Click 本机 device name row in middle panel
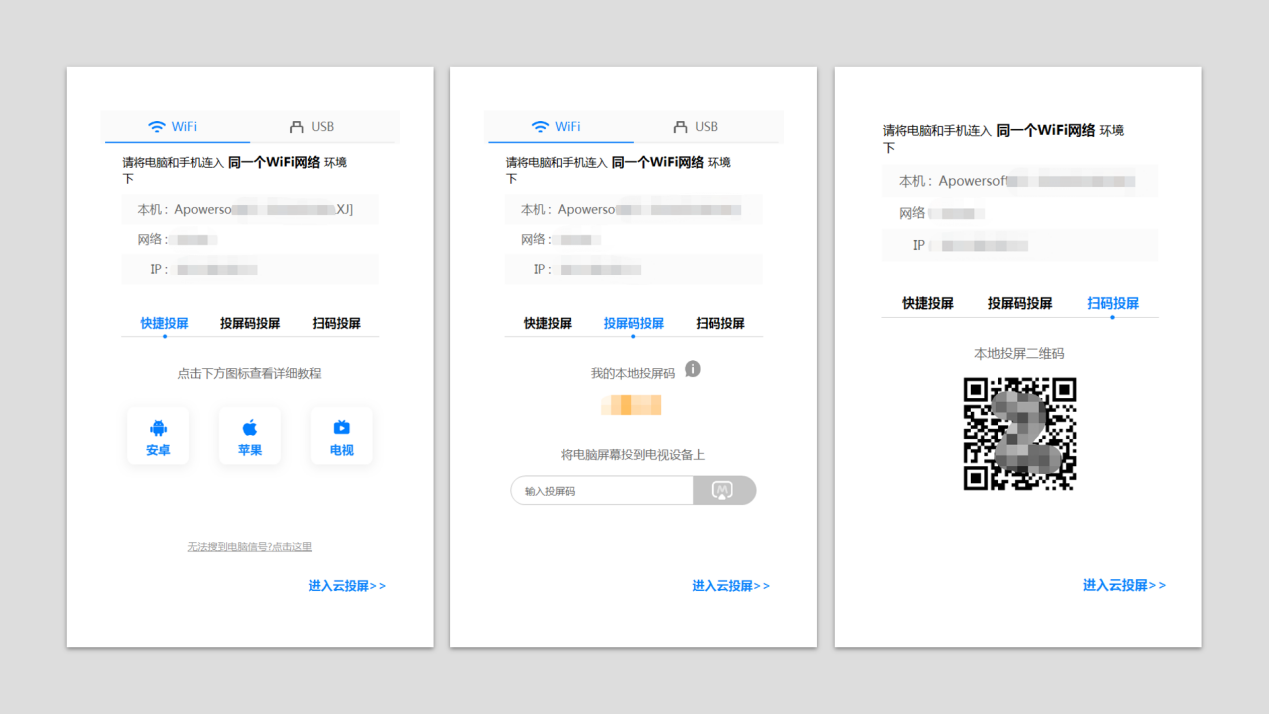1269x714 pixels. (x=634, y=209)
